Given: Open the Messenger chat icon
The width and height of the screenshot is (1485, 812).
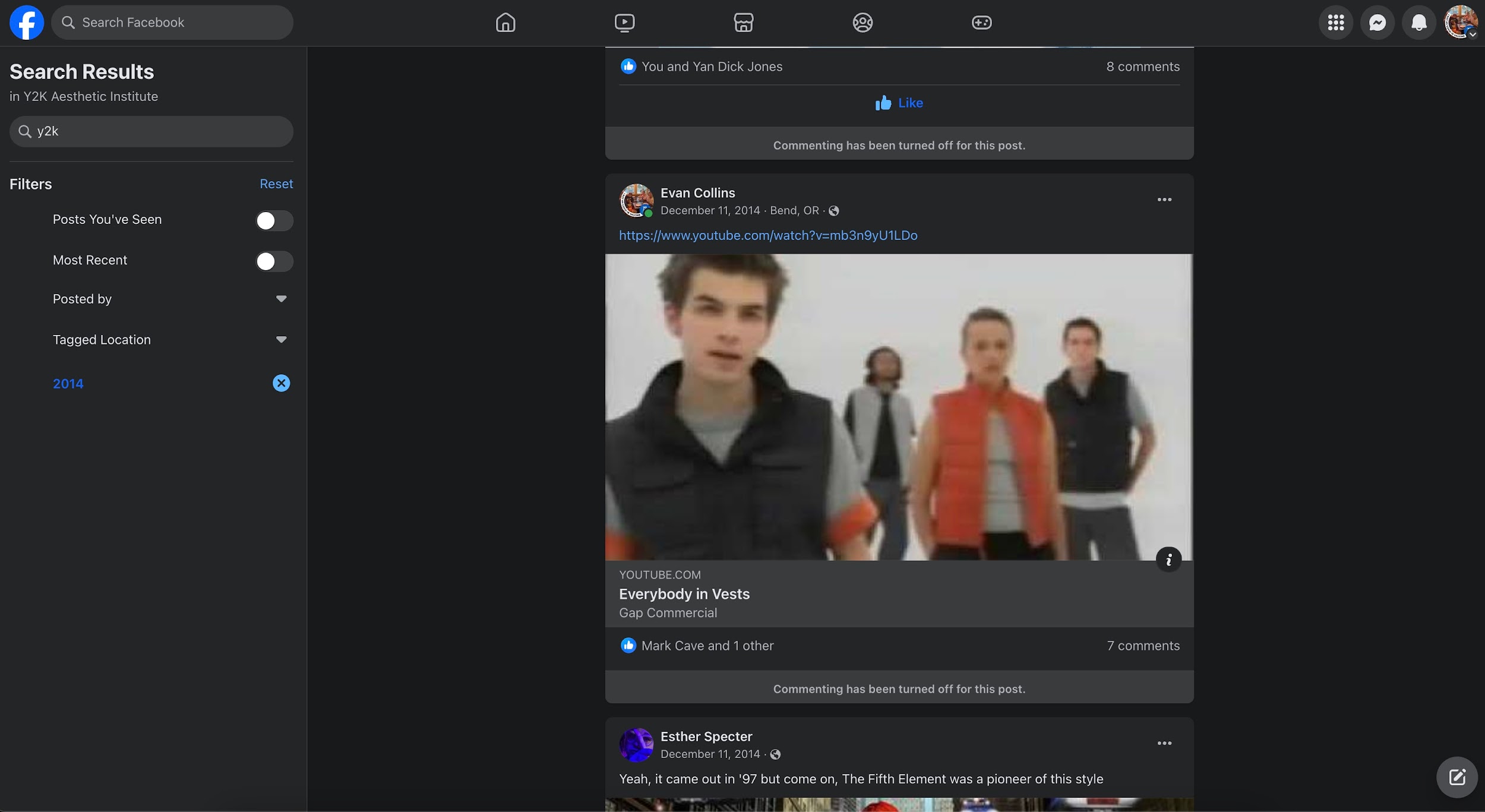Looking at the screenshot, I should [x=1377, y=23].
